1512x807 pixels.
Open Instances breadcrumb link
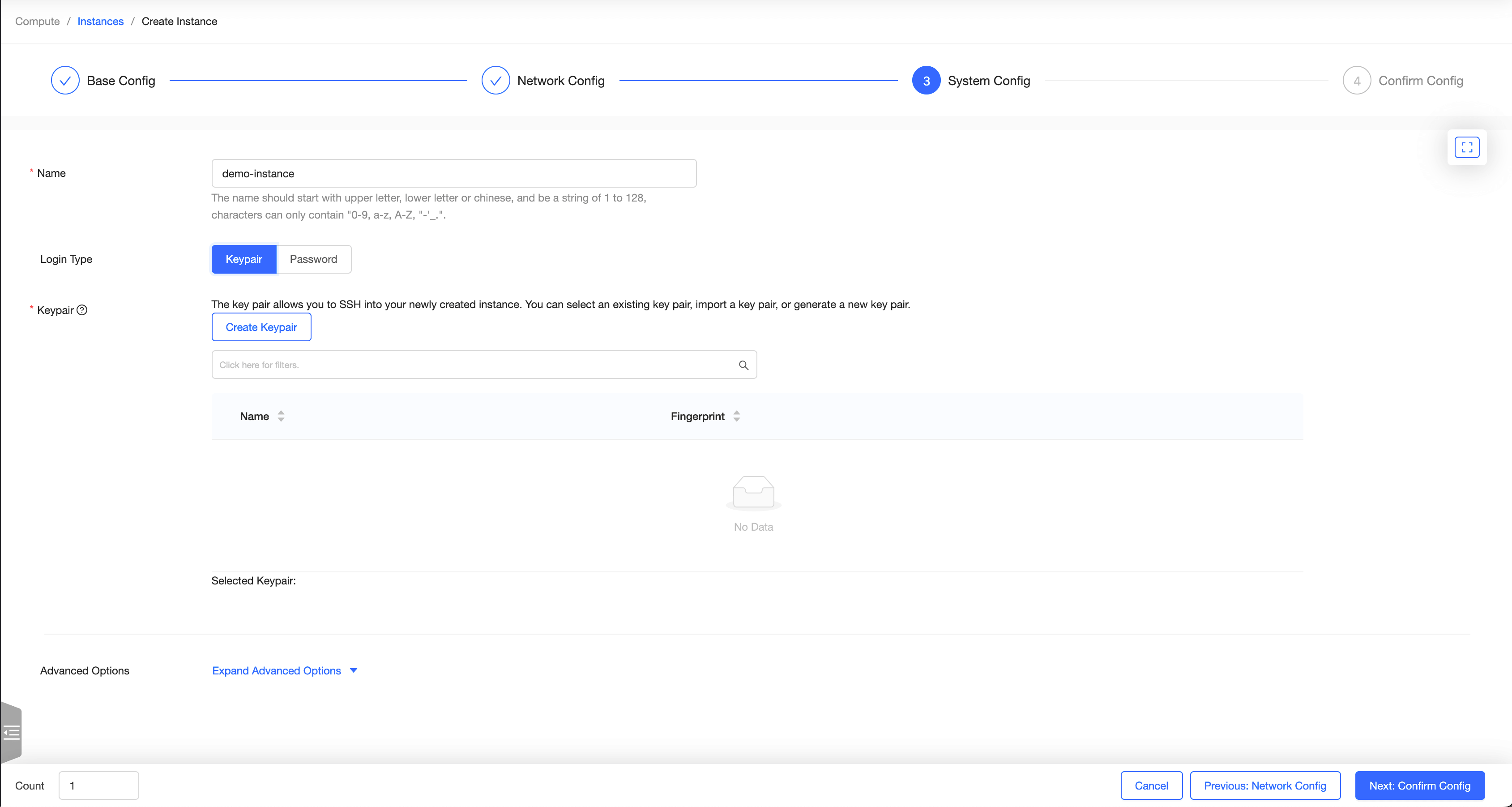tap(100, 21)
